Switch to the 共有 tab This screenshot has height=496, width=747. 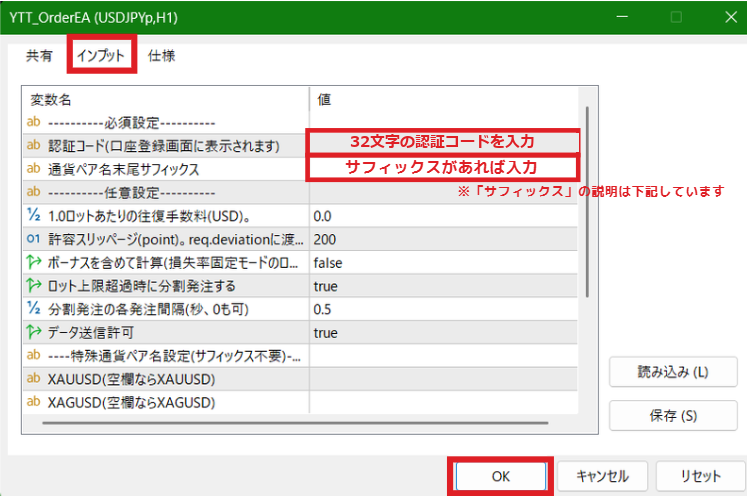(x=39, y=56)
